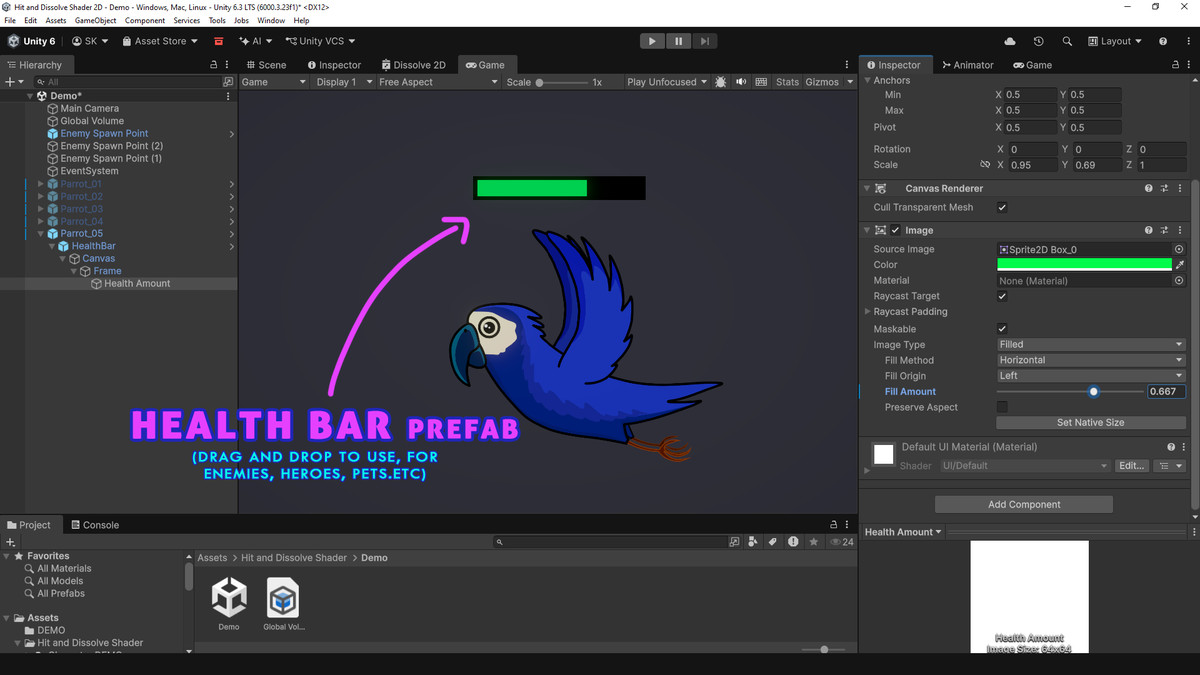
Task: Open the GameObject menu
Action: pos(96,20)
